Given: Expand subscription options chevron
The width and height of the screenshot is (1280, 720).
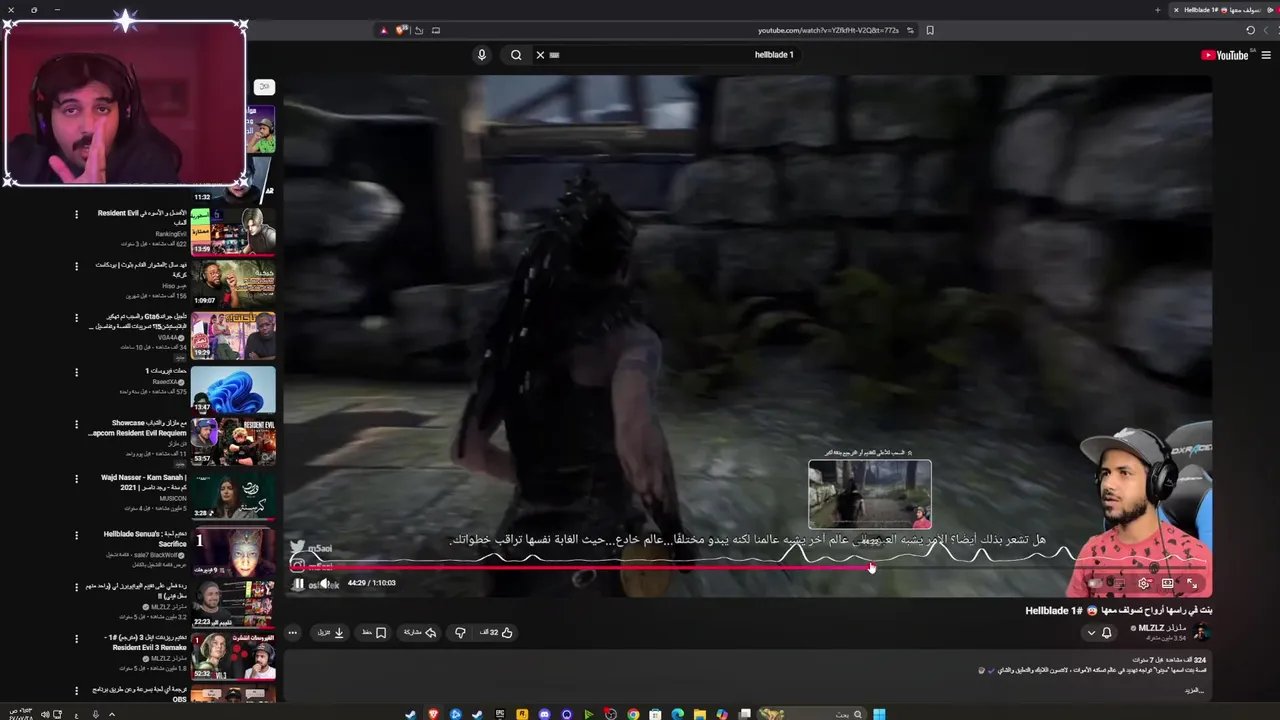Looking at the screenshot, I should pyautogui.click(x=1091, y=632).
